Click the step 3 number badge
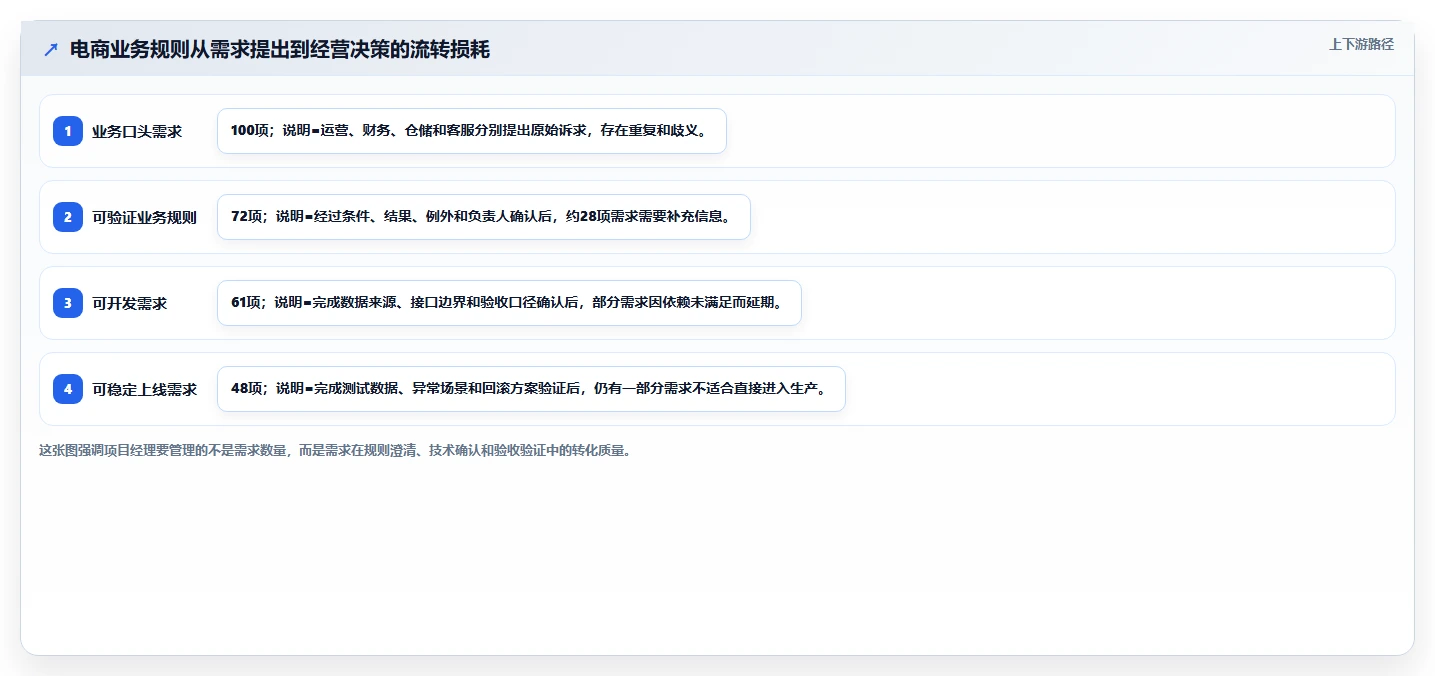The image size is (1435, 676). click(68, 303)
